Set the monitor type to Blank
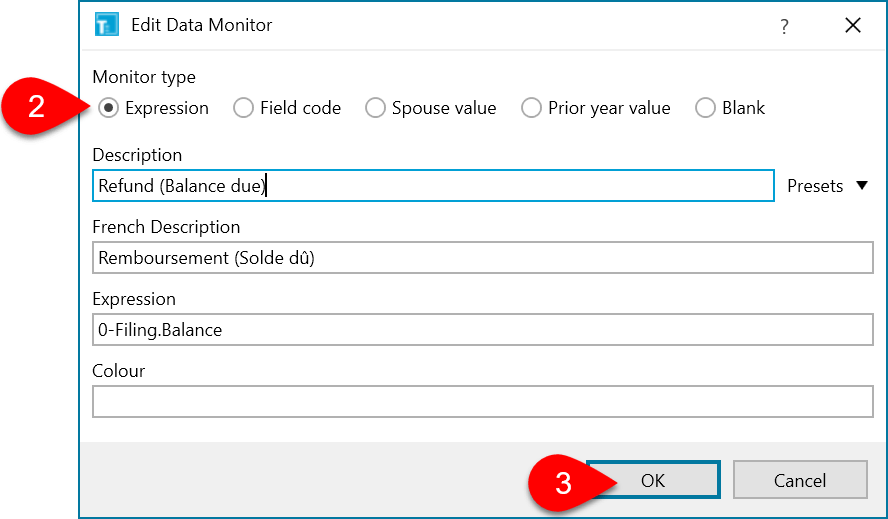 [706, 108]
